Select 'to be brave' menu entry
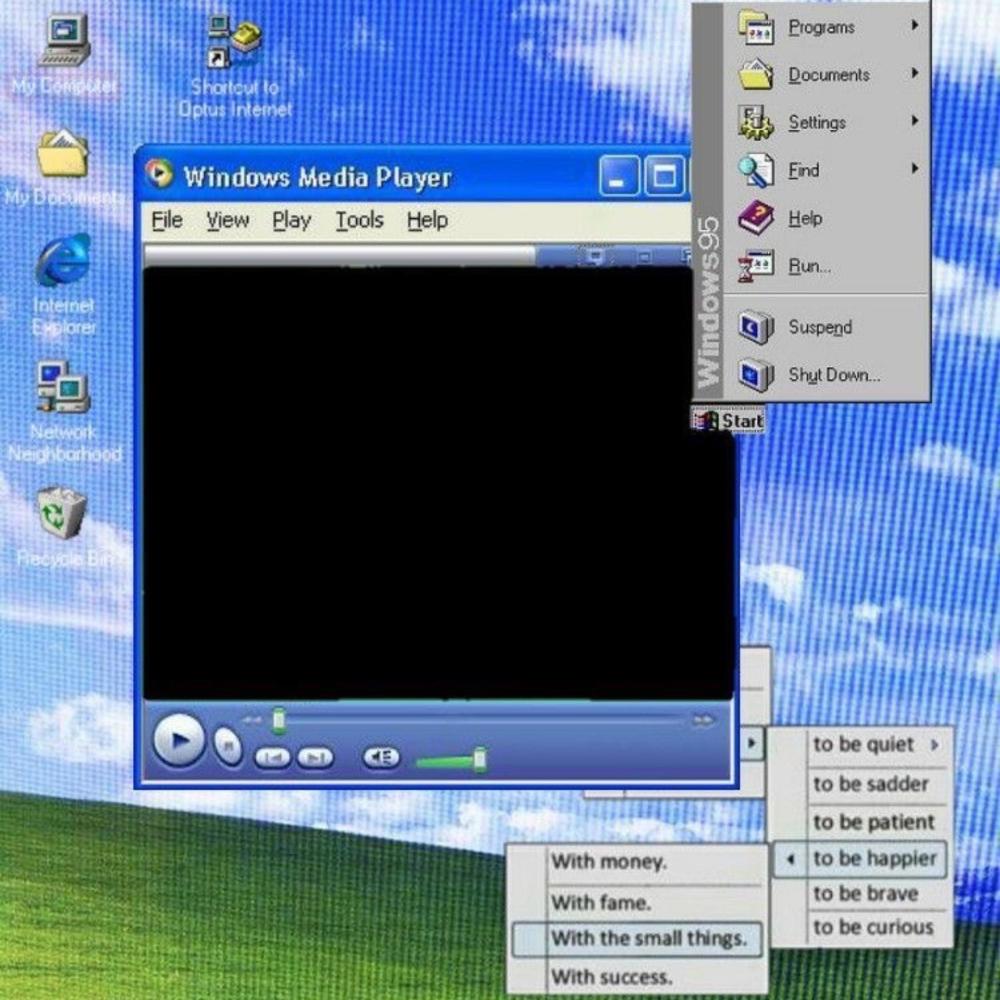 [863, 894]
